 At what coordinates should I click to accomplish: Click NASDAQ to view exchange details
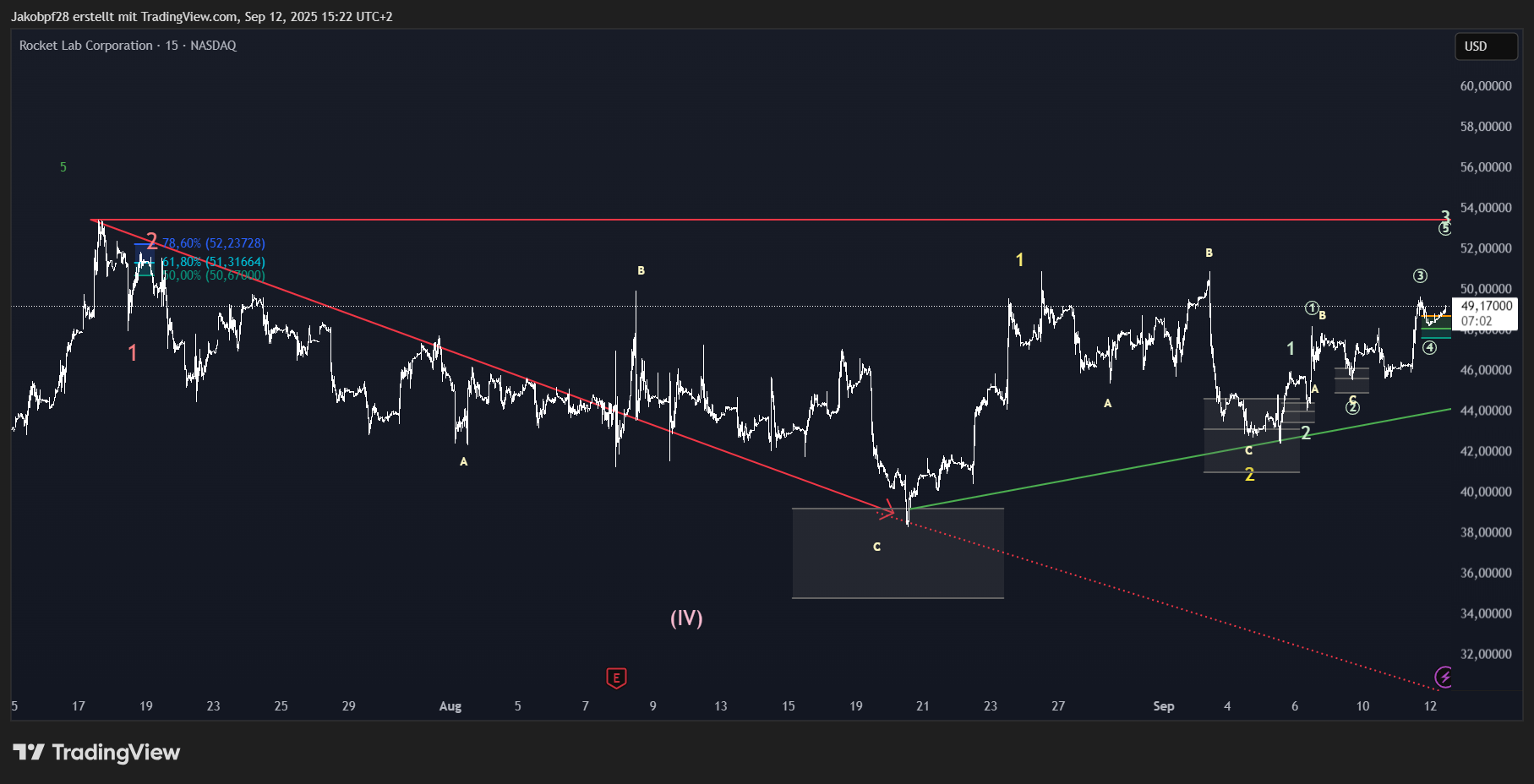point(215,46)
